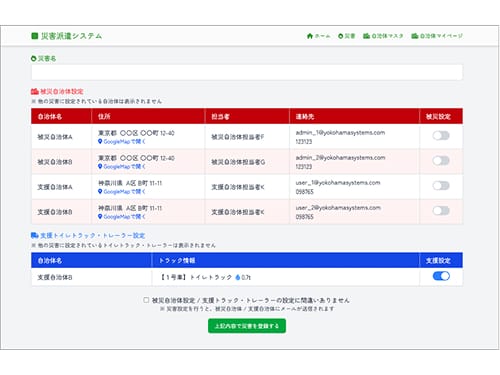Click the disaster name text input field
This screenshot has height=375, width=500.
[x=247, y=72]
